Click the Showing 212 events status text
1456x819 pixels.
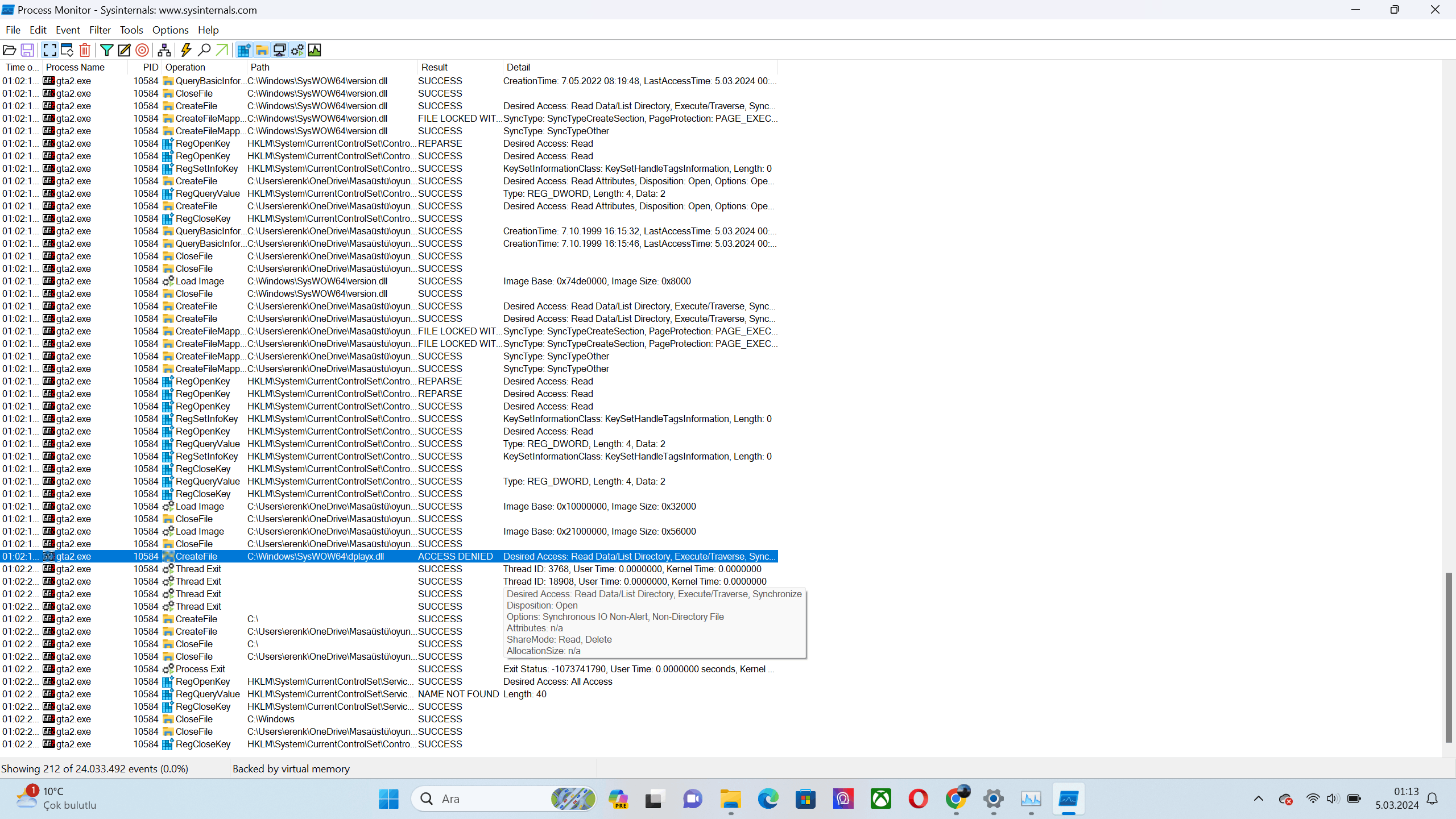point(94,768)
